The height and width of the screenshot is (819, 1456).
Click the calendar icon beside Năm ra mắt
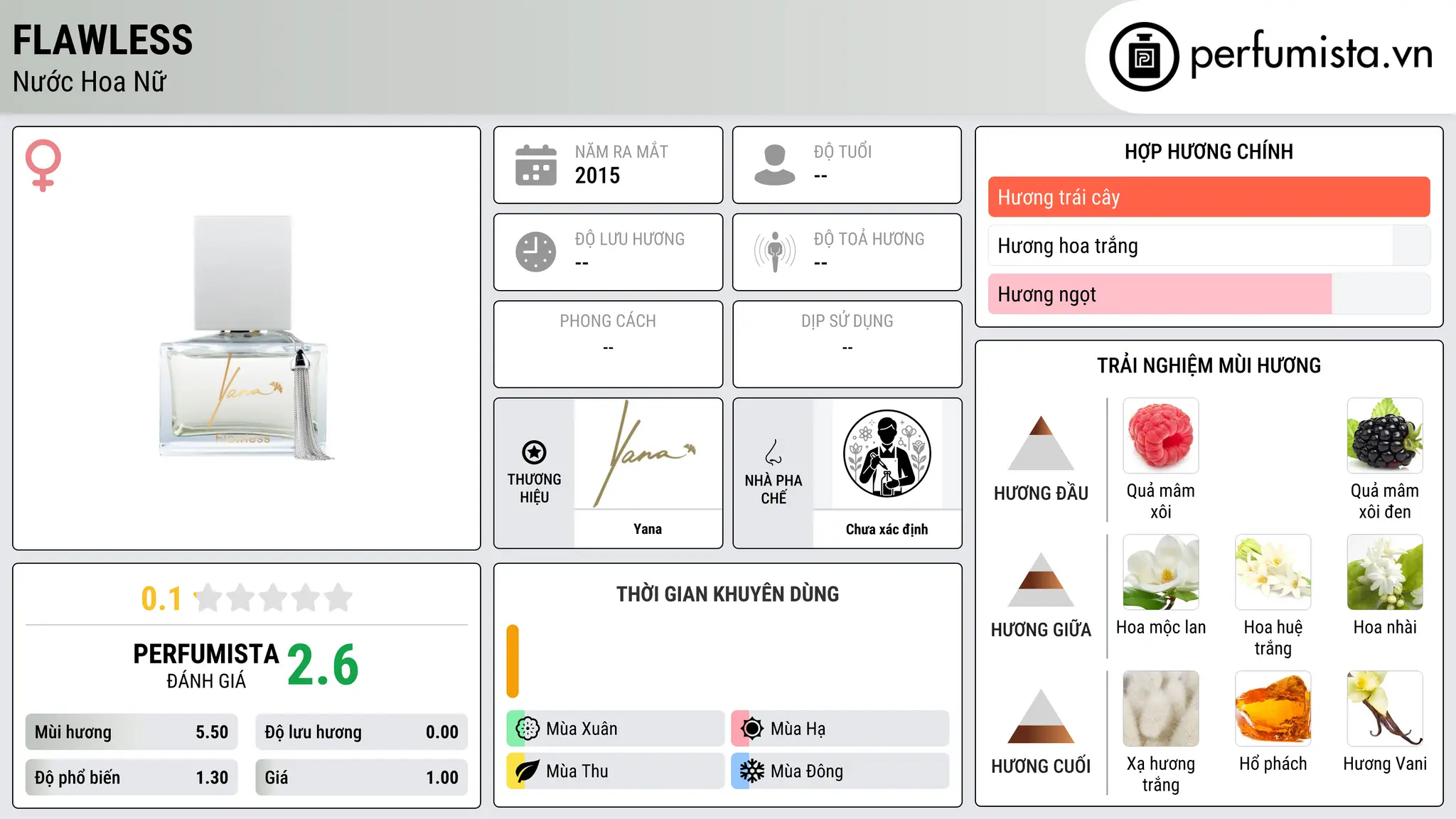[x=536, y=165]
